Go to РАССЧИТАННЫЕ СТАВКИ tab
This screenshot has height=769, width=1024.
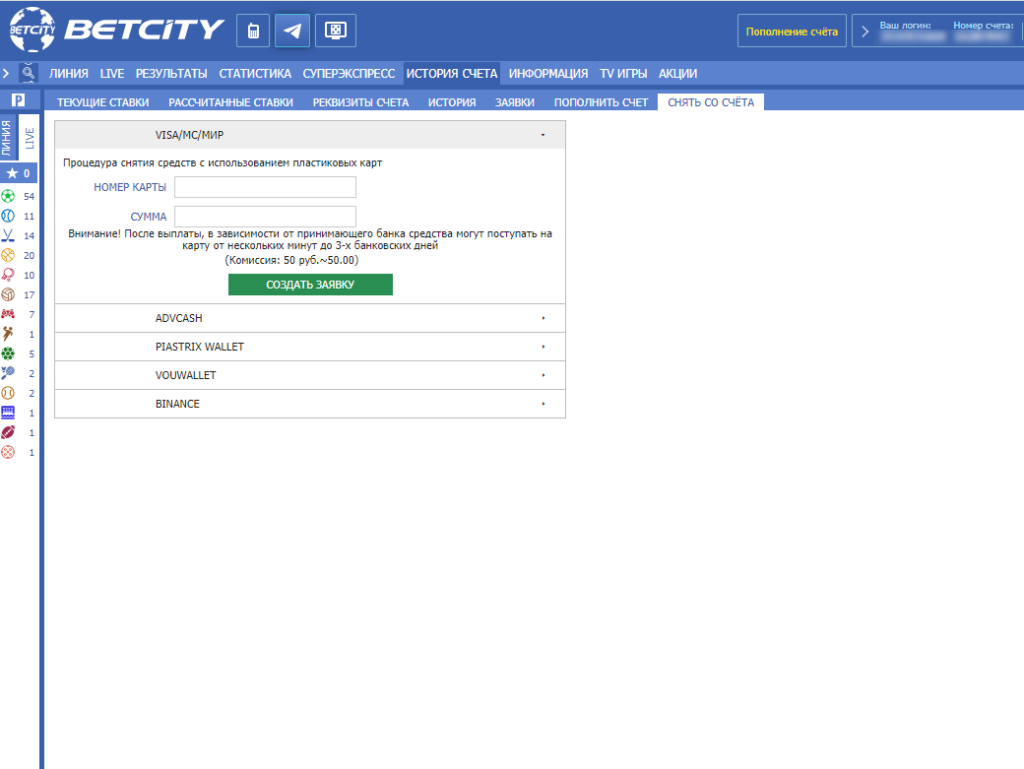coord(231,102)
